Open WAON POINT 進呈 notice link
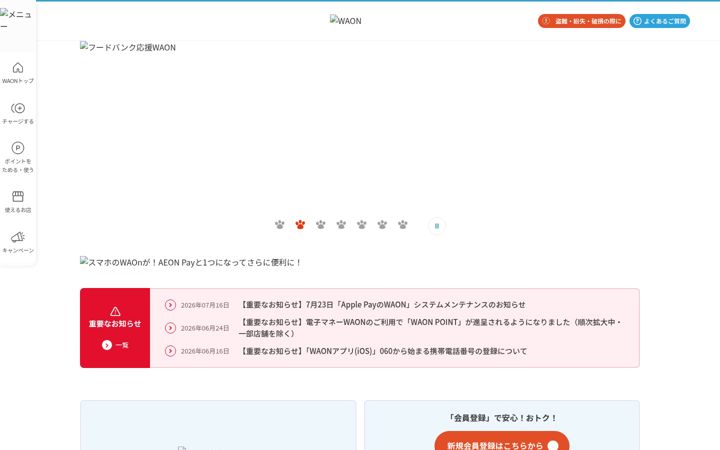This screenshot has height=450, width=720. (430, 328)
